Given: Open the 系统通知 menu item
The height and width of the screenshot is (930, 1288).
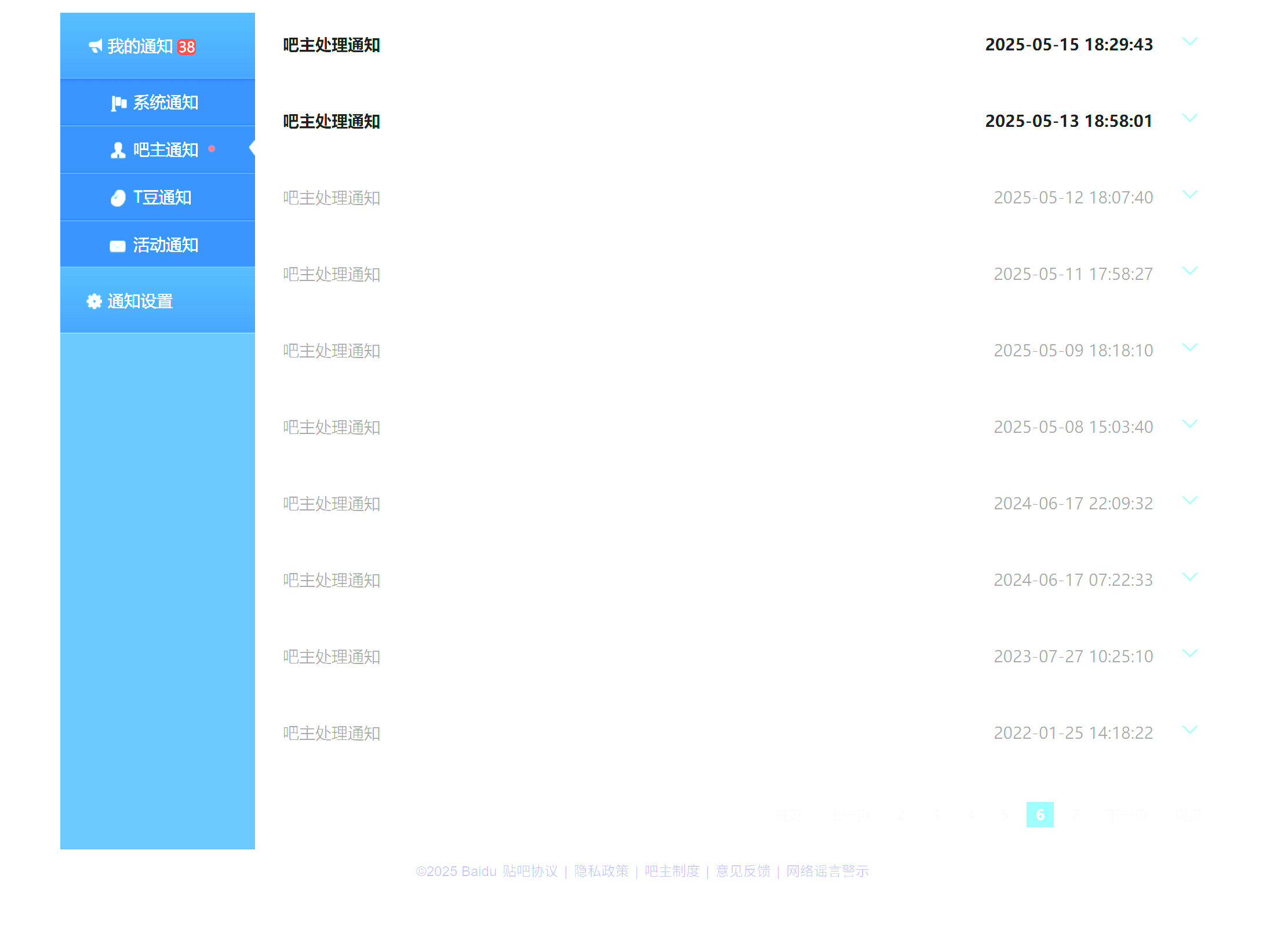Looking at the screenshot, I should 166,103.
